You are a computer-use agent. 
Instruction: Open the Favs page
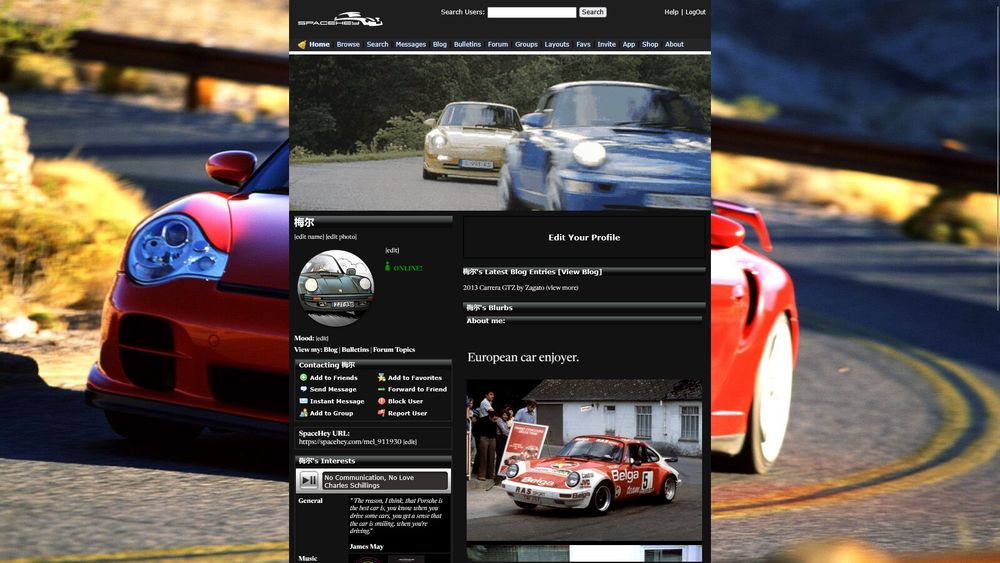pyautogui.click(x=583, y=45)
